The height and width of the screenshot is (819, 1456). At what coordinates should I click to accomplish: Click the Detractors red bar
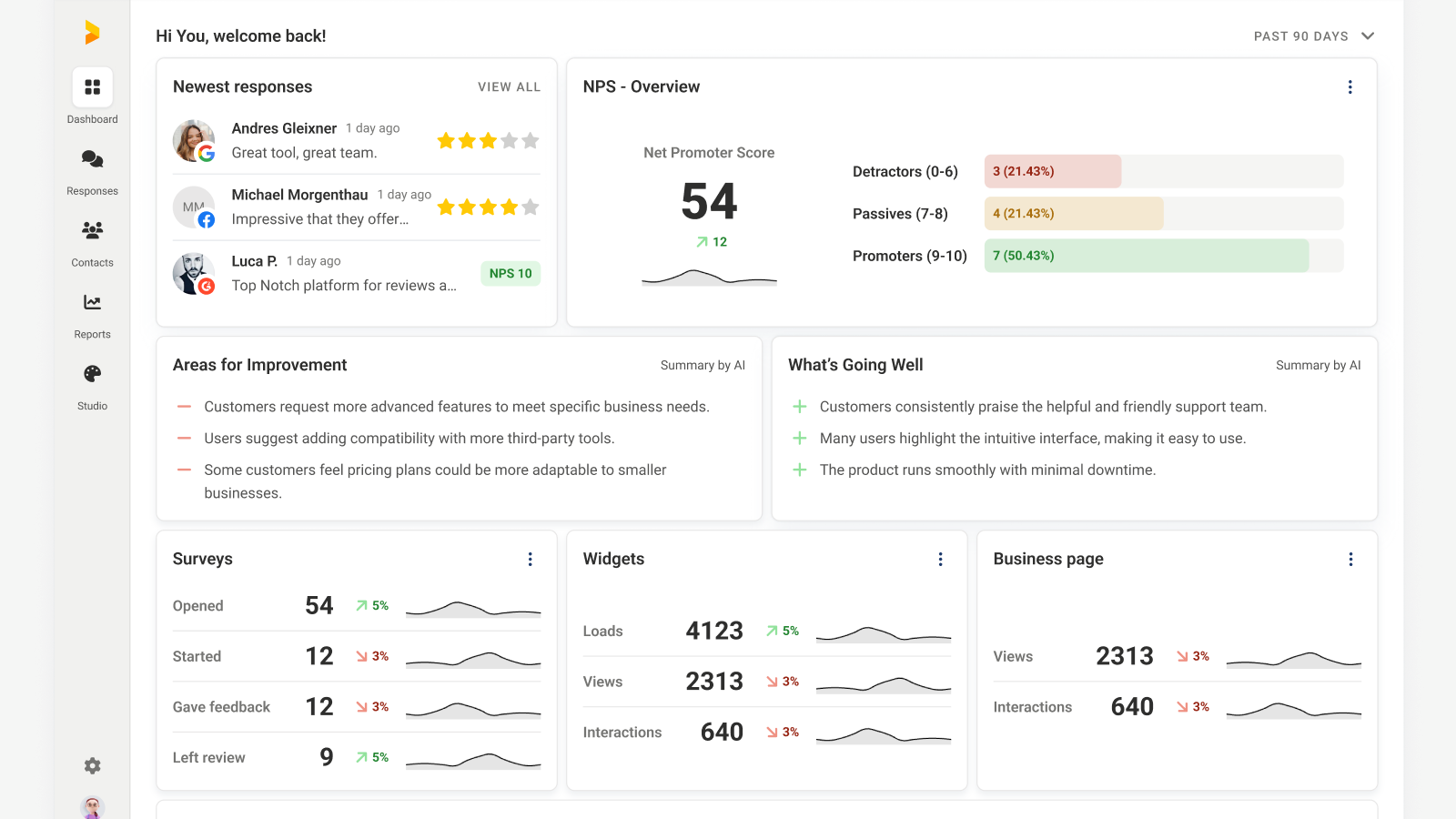click(x=1052, y=171)
